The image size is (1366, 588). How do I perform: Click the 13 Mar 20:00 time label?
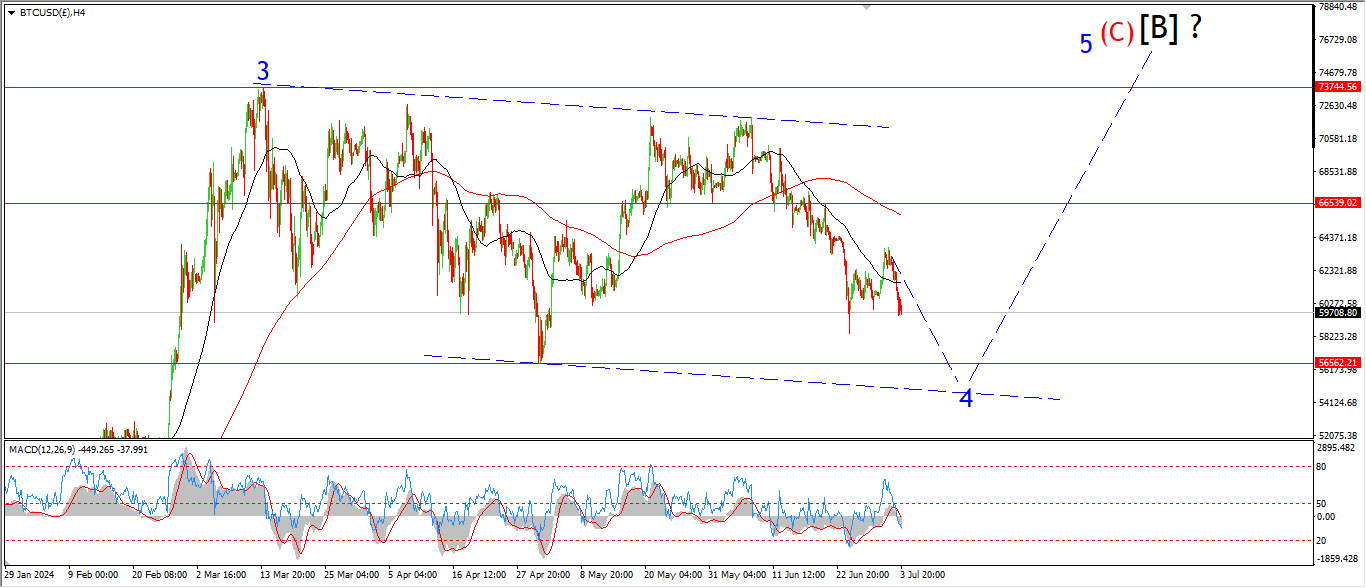286,575
